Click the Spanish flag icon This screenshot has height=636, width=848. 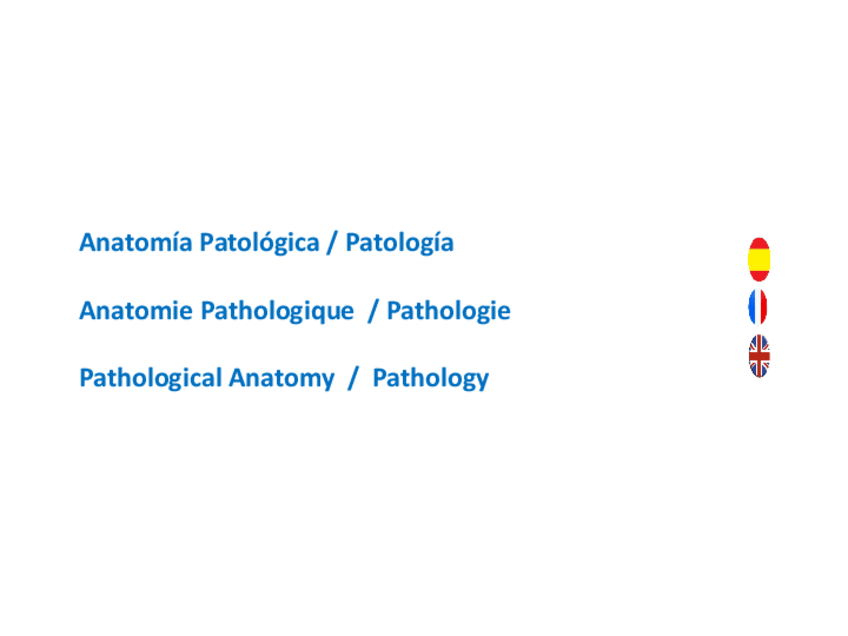tap(759, 259)
